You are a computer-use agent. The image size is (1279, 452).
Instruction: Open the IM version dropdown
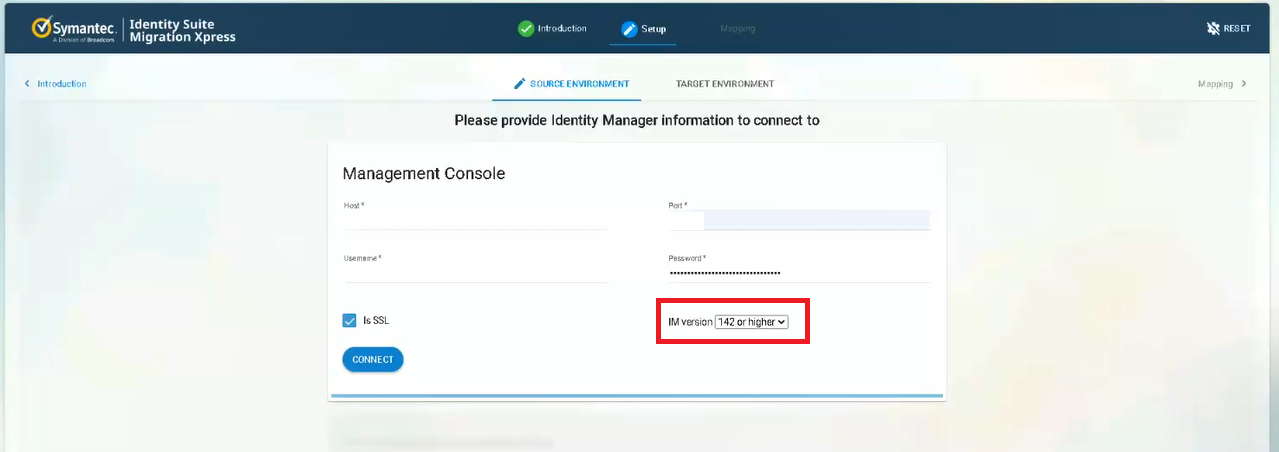752,322
